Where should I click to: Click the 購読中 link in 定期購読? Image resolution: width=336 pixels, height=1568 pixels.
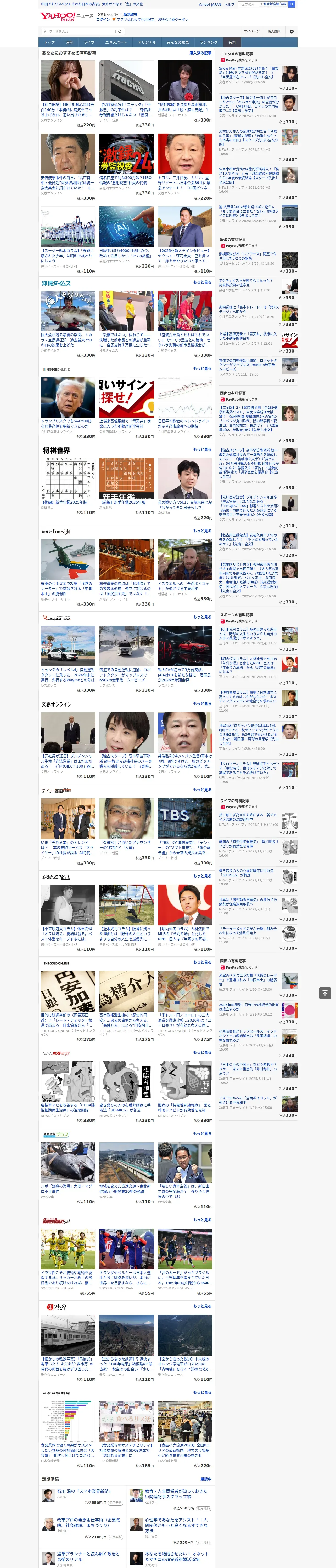[206, 1479]
